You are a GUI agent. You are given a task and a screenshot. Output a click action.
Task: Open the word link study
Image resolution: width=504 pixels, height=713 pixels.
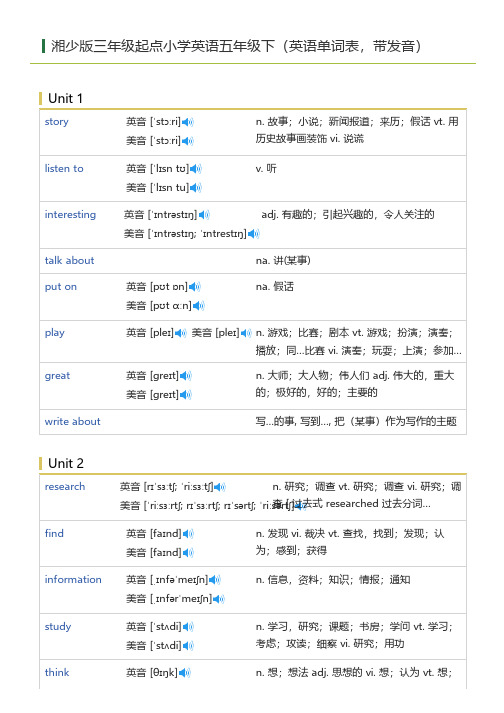tap(58, 627)
